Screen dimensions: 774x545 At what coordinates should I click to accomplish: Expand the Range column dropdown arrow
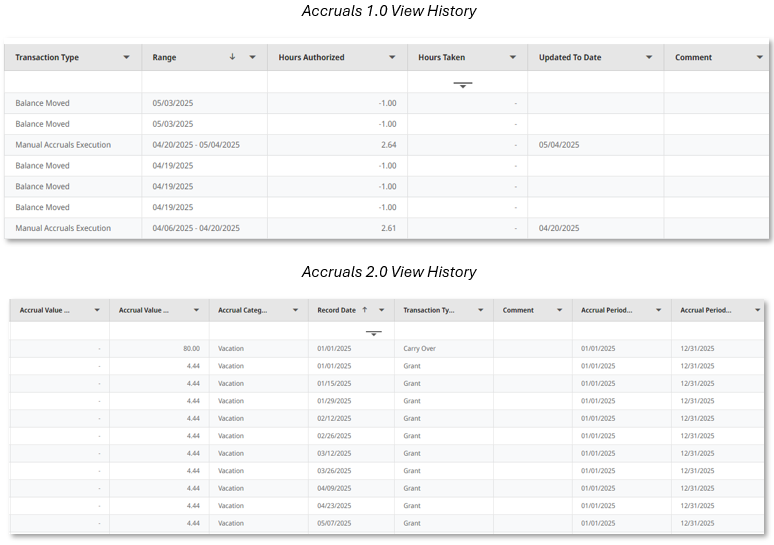pyautogui.click(x=252, y=58)
